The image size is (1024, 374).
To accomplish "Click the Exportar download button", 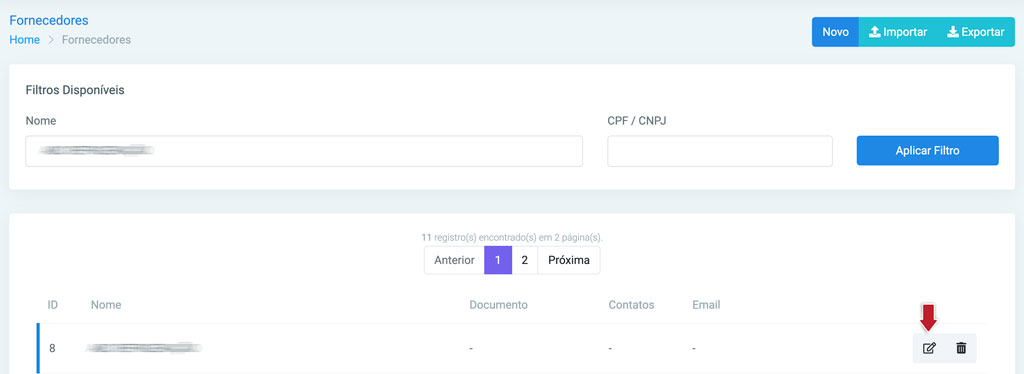I will [x=976, y=32].
